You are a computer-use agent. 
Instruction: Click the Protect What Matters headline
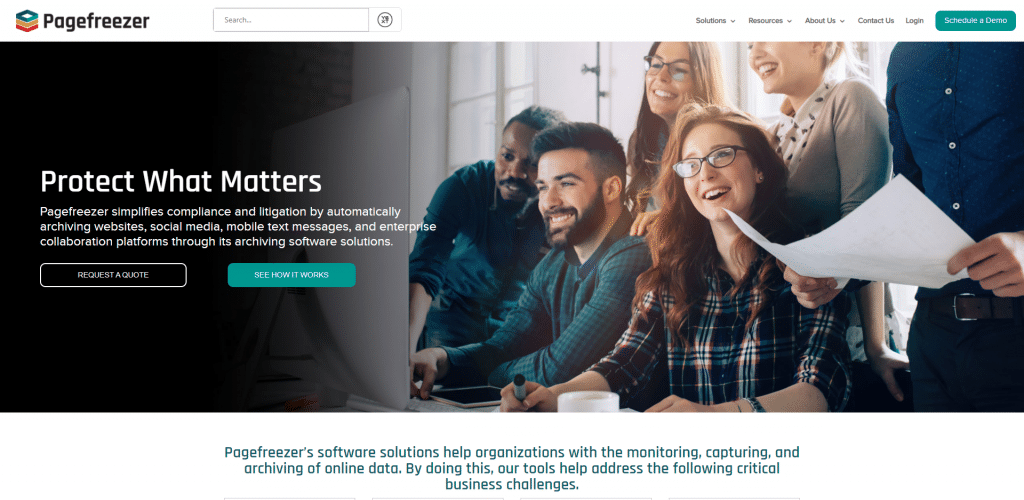tap(181, 181)
